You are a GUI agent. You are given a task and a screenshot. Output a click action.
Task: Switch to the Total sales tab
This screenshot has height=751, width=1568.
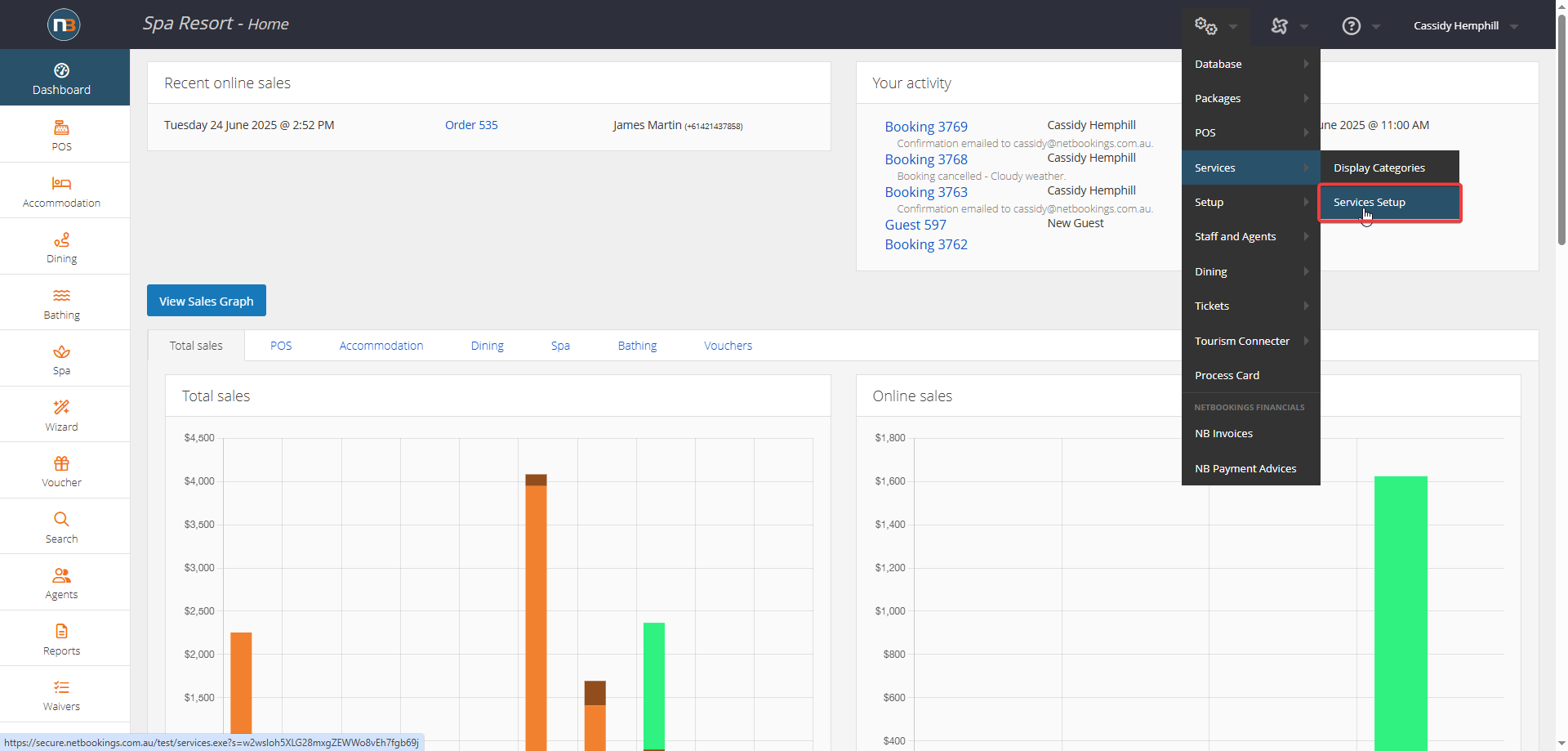[x=196, y=346]
